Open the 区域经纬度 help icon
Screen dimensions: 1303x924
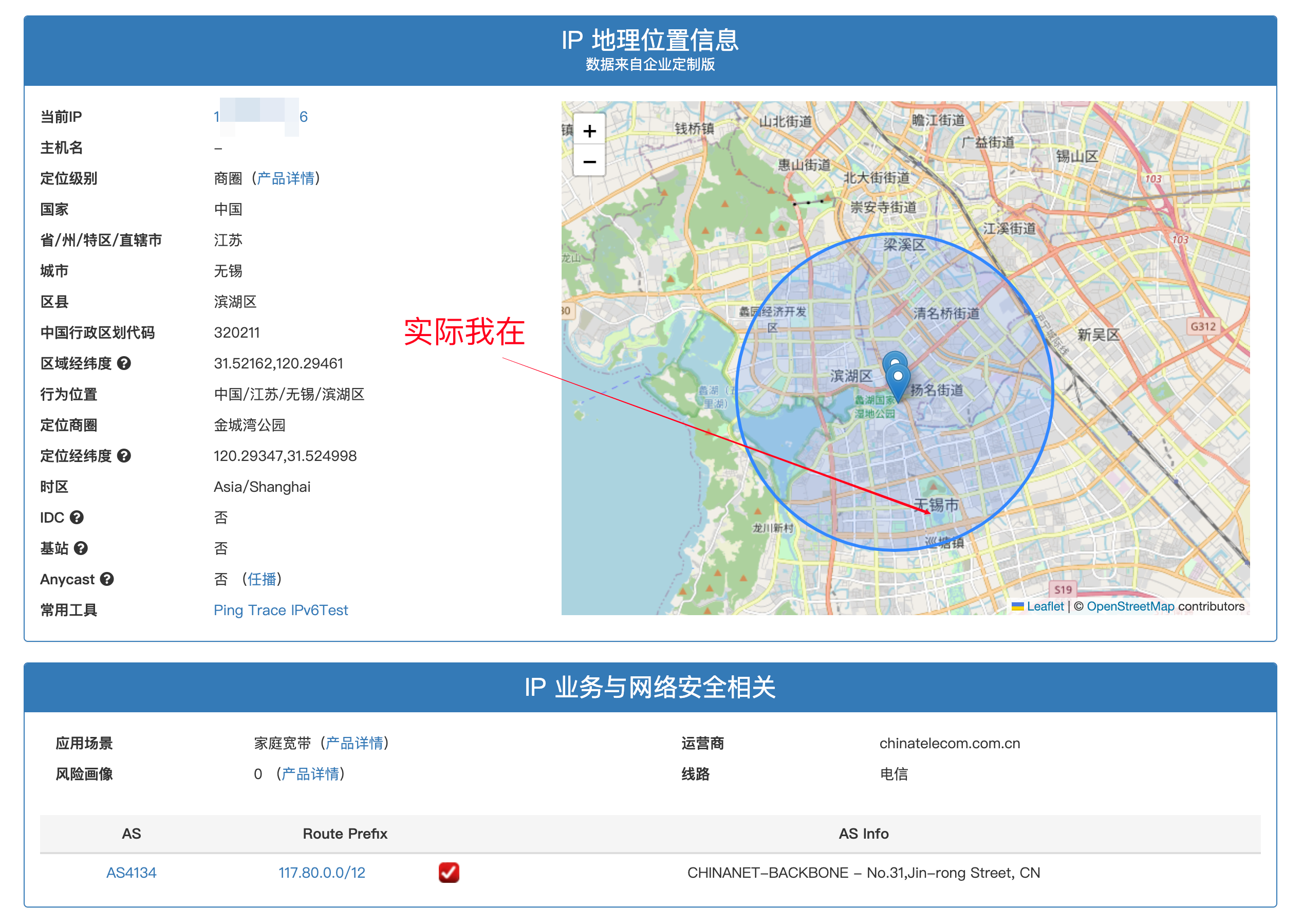(124, 363)
